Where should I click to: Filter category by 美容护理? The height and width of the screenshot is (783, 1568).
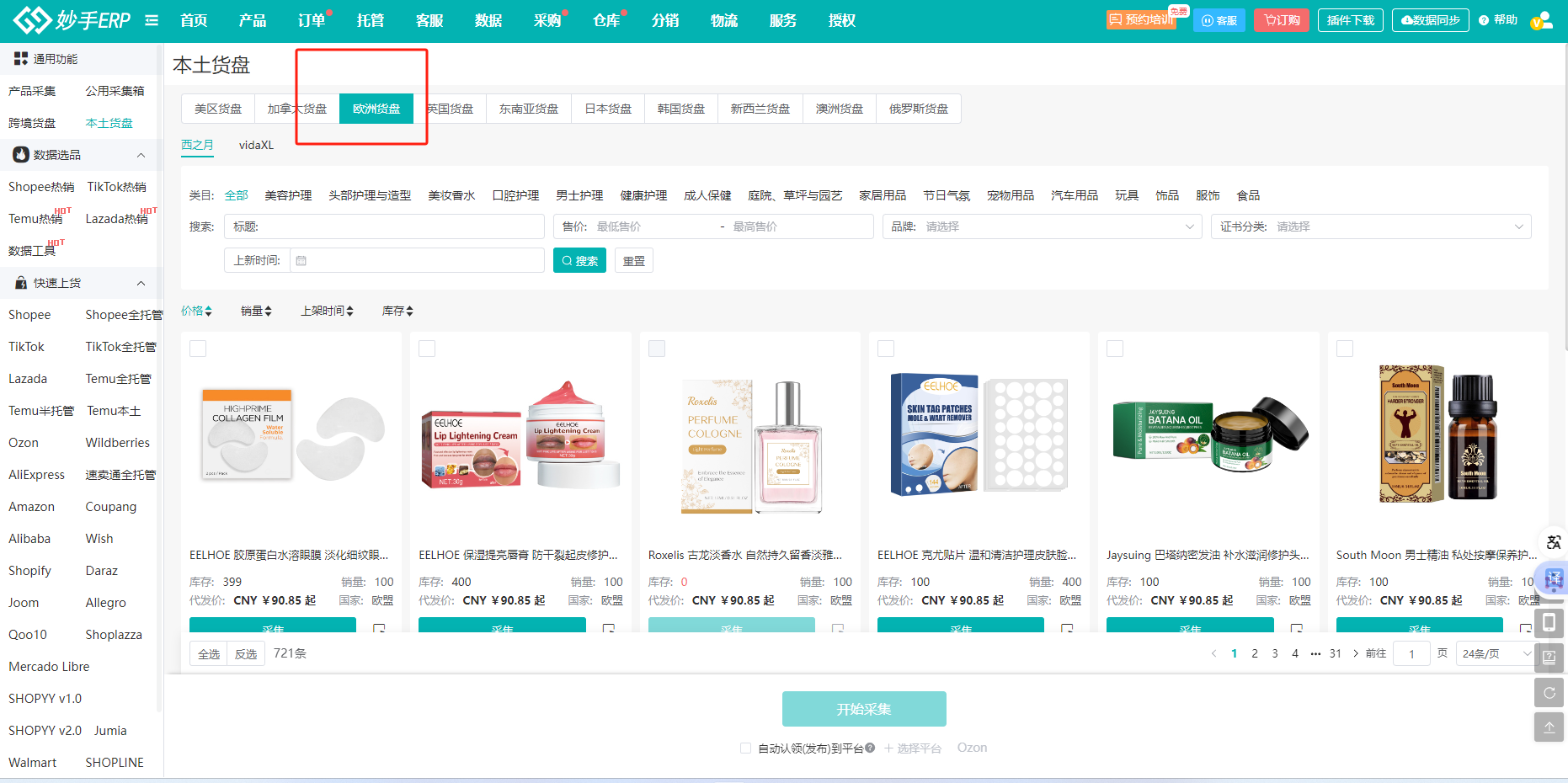pyautogui.click(x=288, y=195)
